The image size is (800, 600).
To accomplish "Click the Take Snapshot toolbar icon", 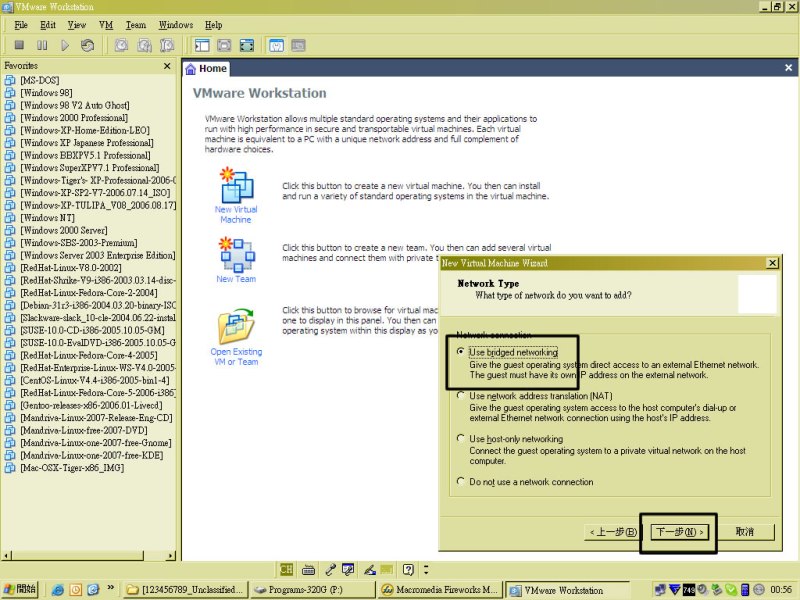I will [121, 45].
